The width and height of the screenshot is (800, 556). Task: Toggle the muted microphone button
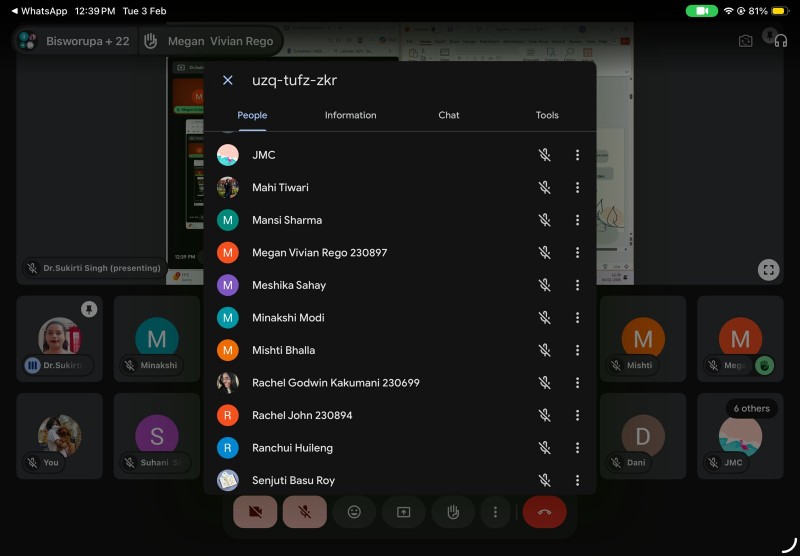(x=304, y=512)
